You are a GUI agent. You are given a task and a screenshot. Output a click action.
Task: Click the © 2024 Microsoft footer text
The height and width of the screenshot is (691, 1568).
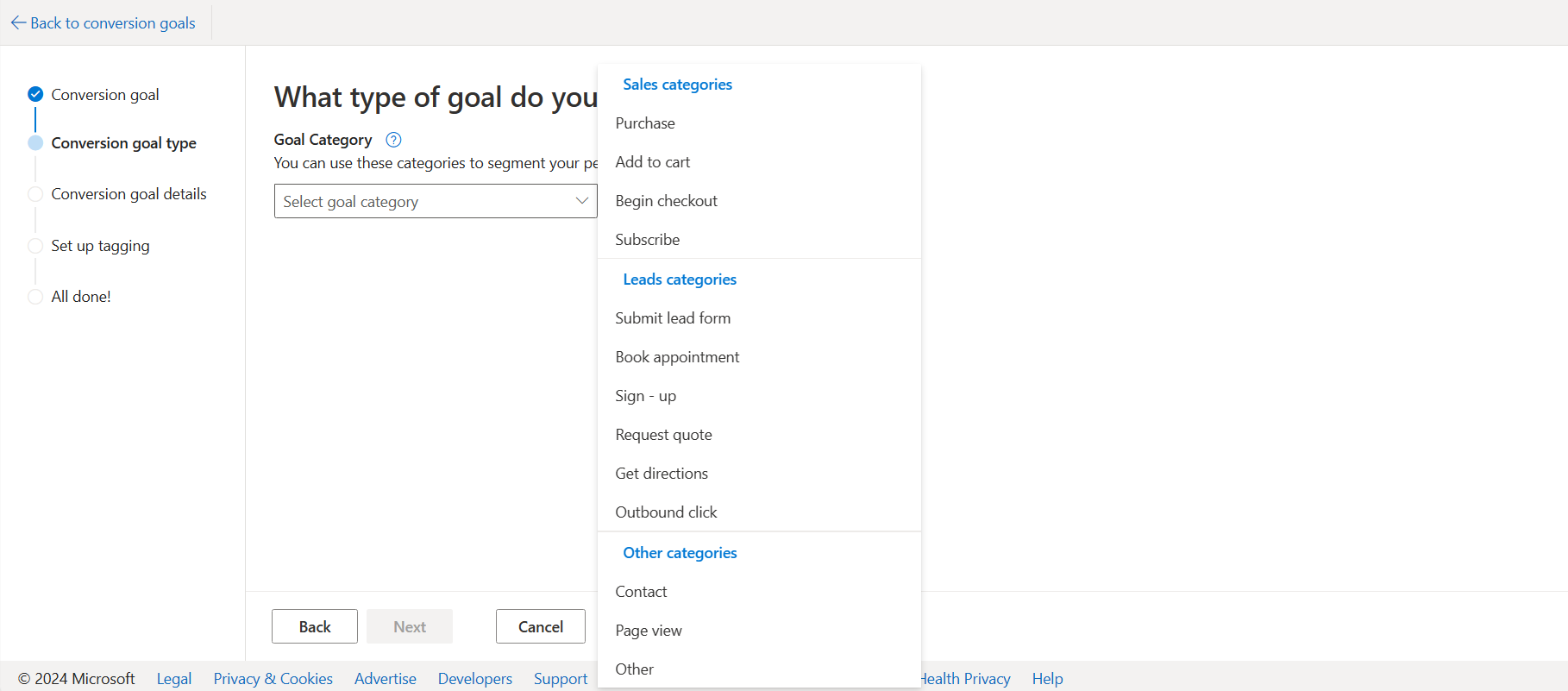point(77,679)
